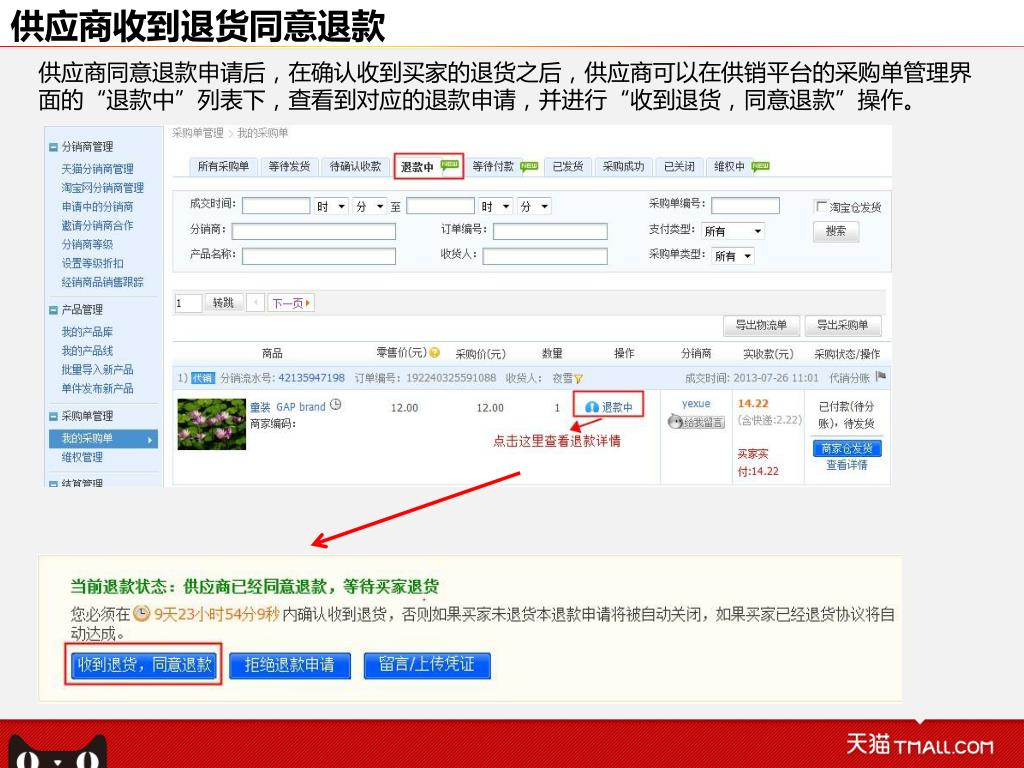Click the 成交时间 start date field

[x=276, y=206]
